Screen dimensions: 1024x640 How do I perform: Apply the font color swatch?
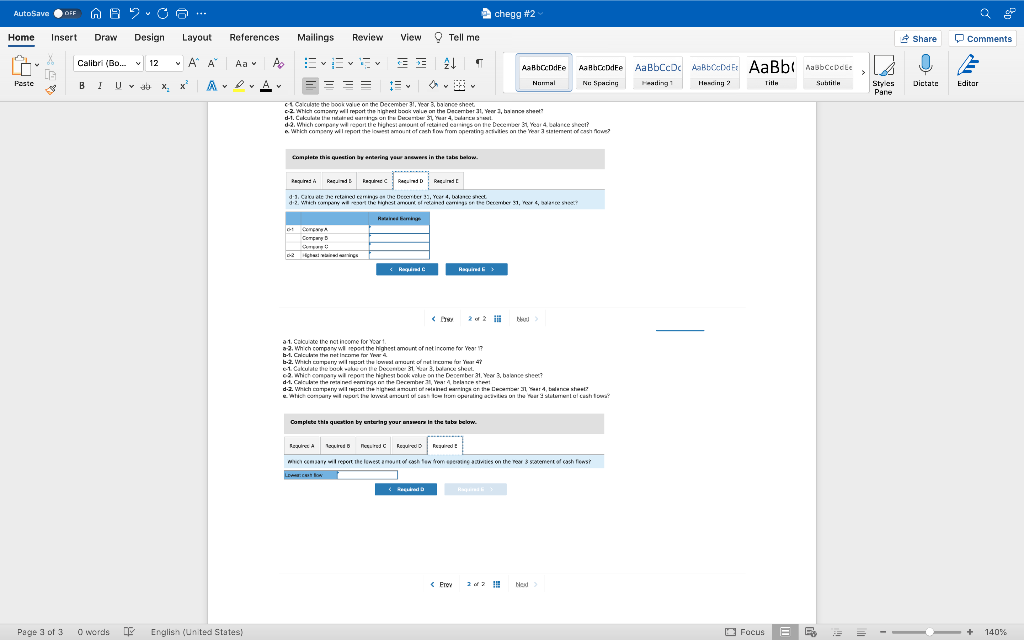pyautogui.click(x=266, y=86)
